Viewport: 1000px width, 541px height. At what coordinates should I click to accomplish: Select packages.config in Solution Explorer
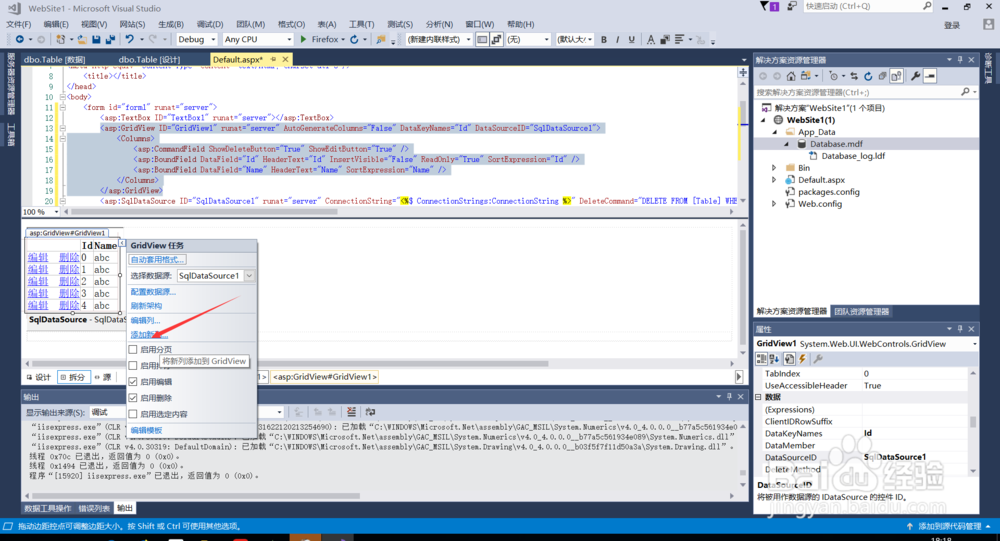coord(828,192)
